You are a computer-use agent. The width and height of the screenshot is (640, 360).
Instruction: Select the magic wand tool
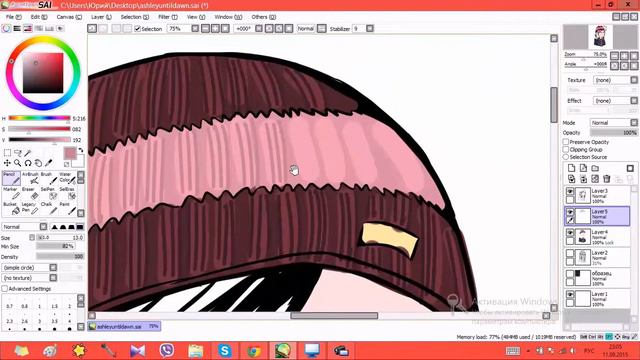(28, 153)
